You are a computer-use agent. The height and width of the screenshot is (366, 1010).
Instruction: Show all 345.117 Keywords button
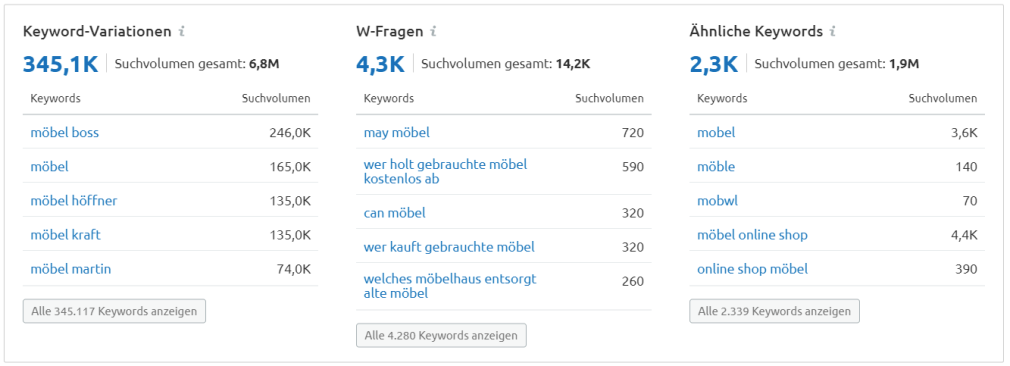pyautogui.click(x=114, y=311)
